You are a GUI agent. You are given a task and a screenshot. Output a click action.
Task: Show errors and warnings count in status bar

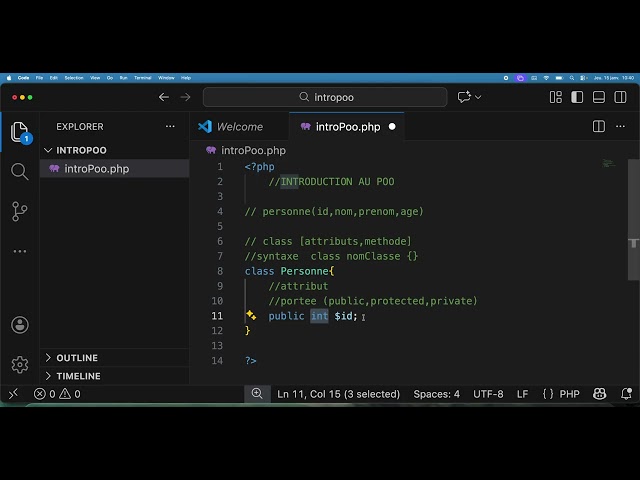[57, 394]
